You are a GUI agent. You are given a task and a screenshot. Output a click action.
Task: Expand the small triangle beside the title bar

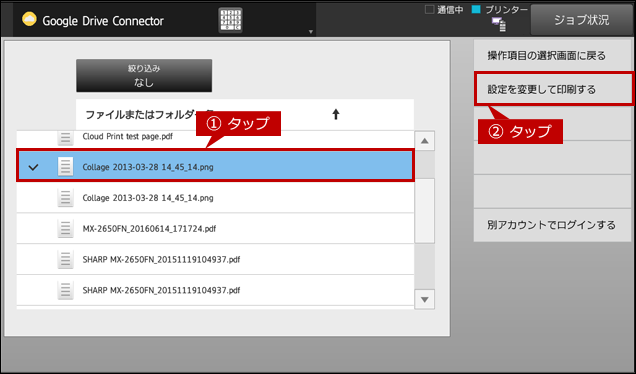pyautogui.click(x=311, y=32)
